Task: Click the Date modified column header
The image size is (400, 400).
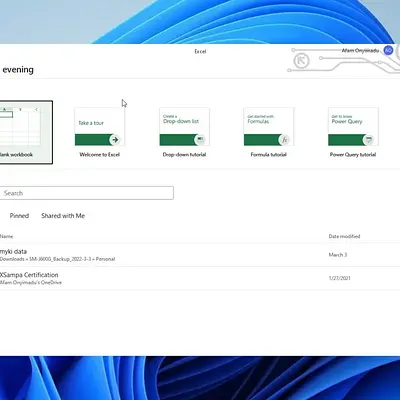Action: tap(344, 236)
